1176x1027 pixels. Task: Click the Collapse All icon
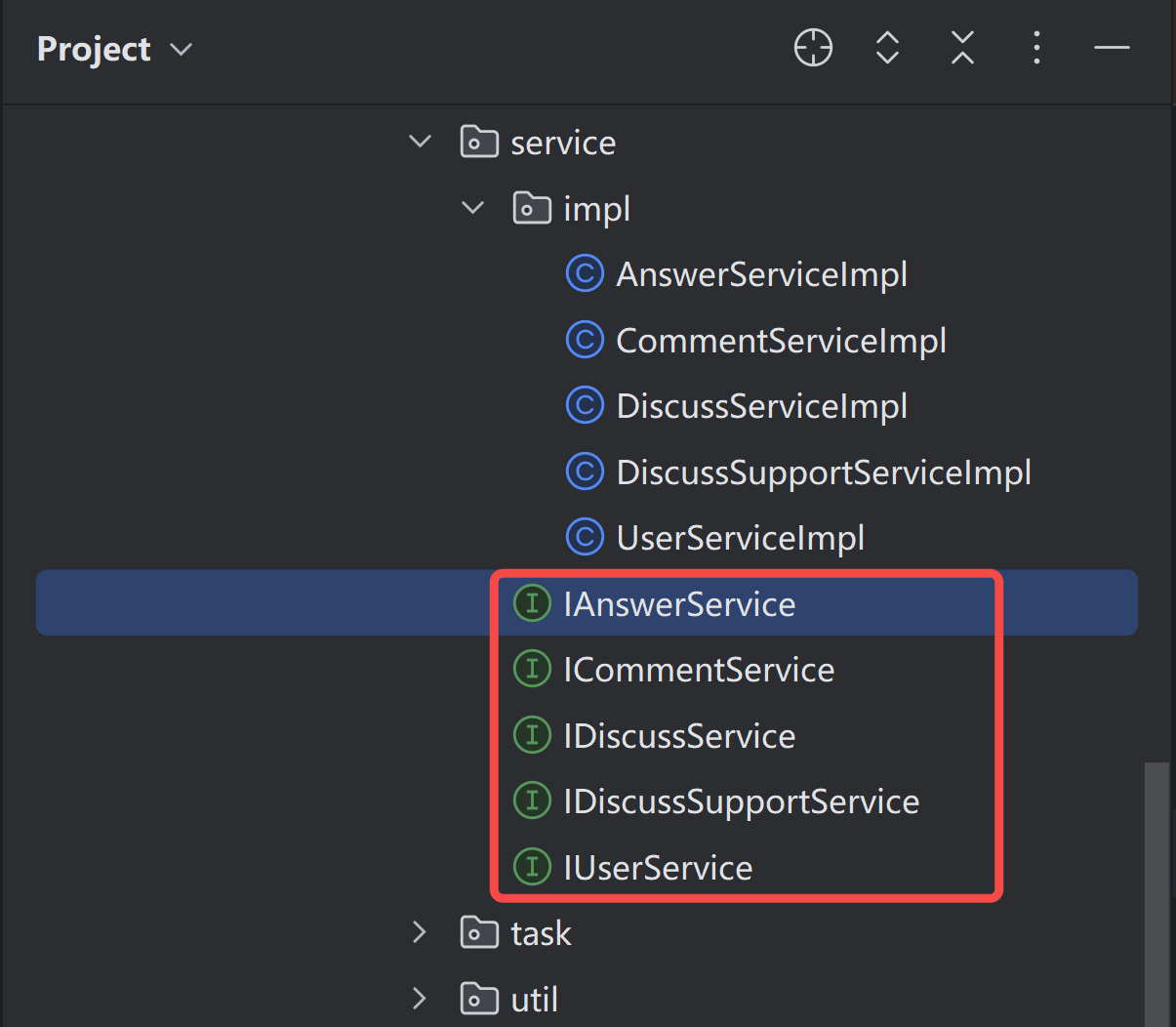[962, 48]
